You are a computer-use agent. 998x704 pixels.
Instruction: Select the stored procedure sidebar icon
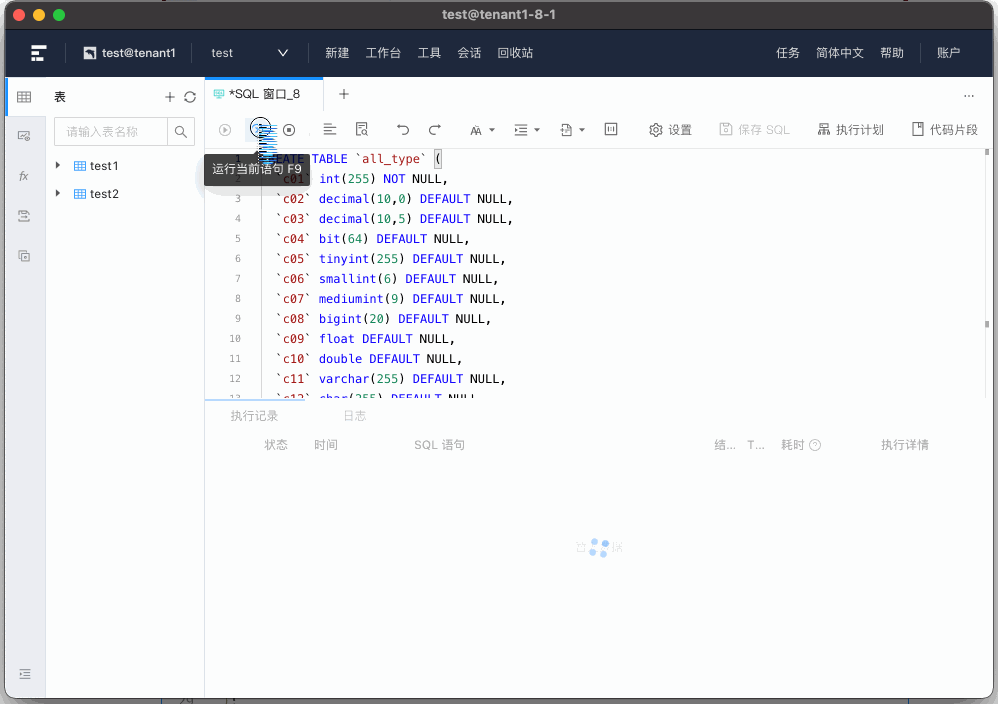click(x=24, y=216)
